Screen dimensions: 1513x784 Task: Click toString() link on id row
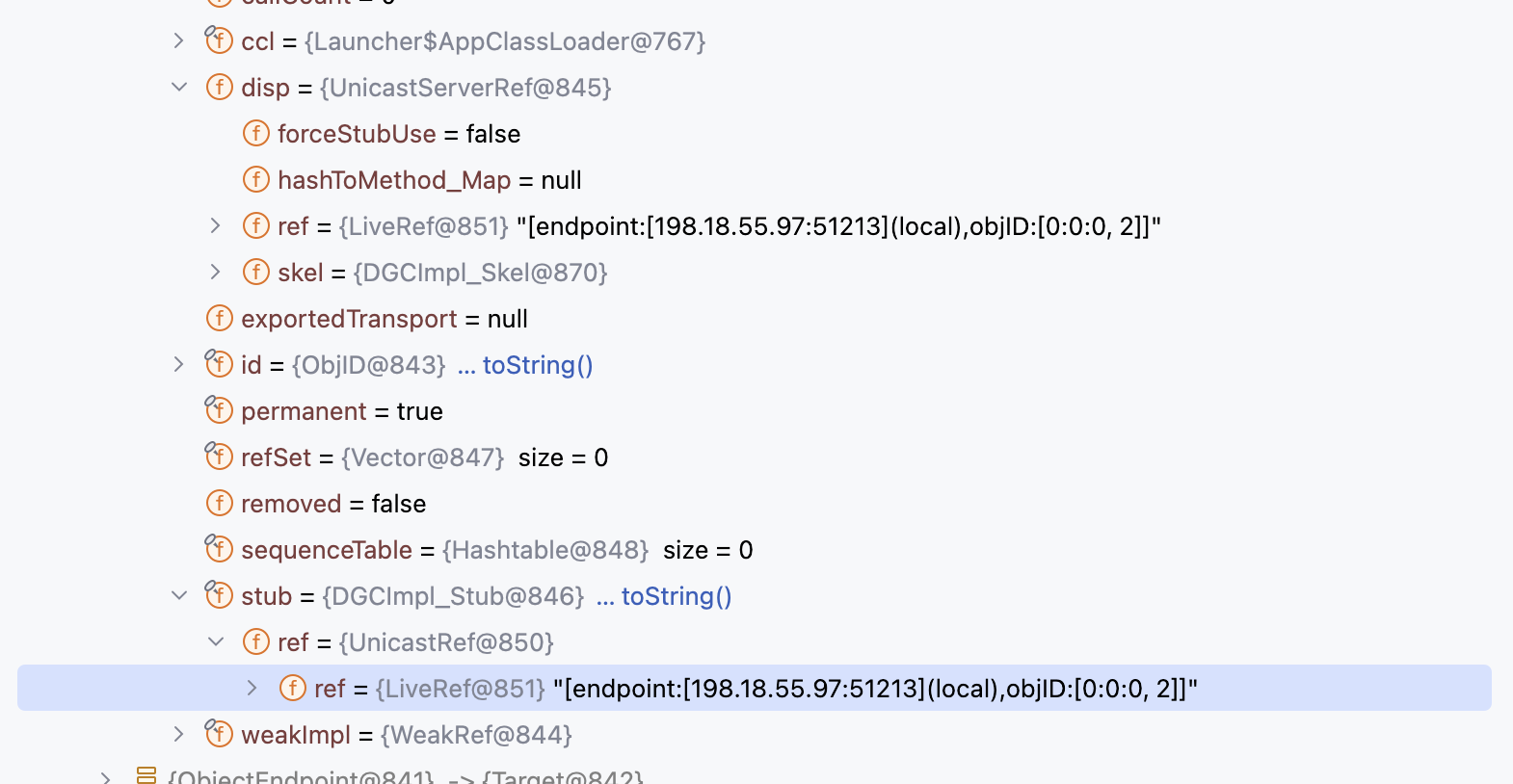[538, 365]
